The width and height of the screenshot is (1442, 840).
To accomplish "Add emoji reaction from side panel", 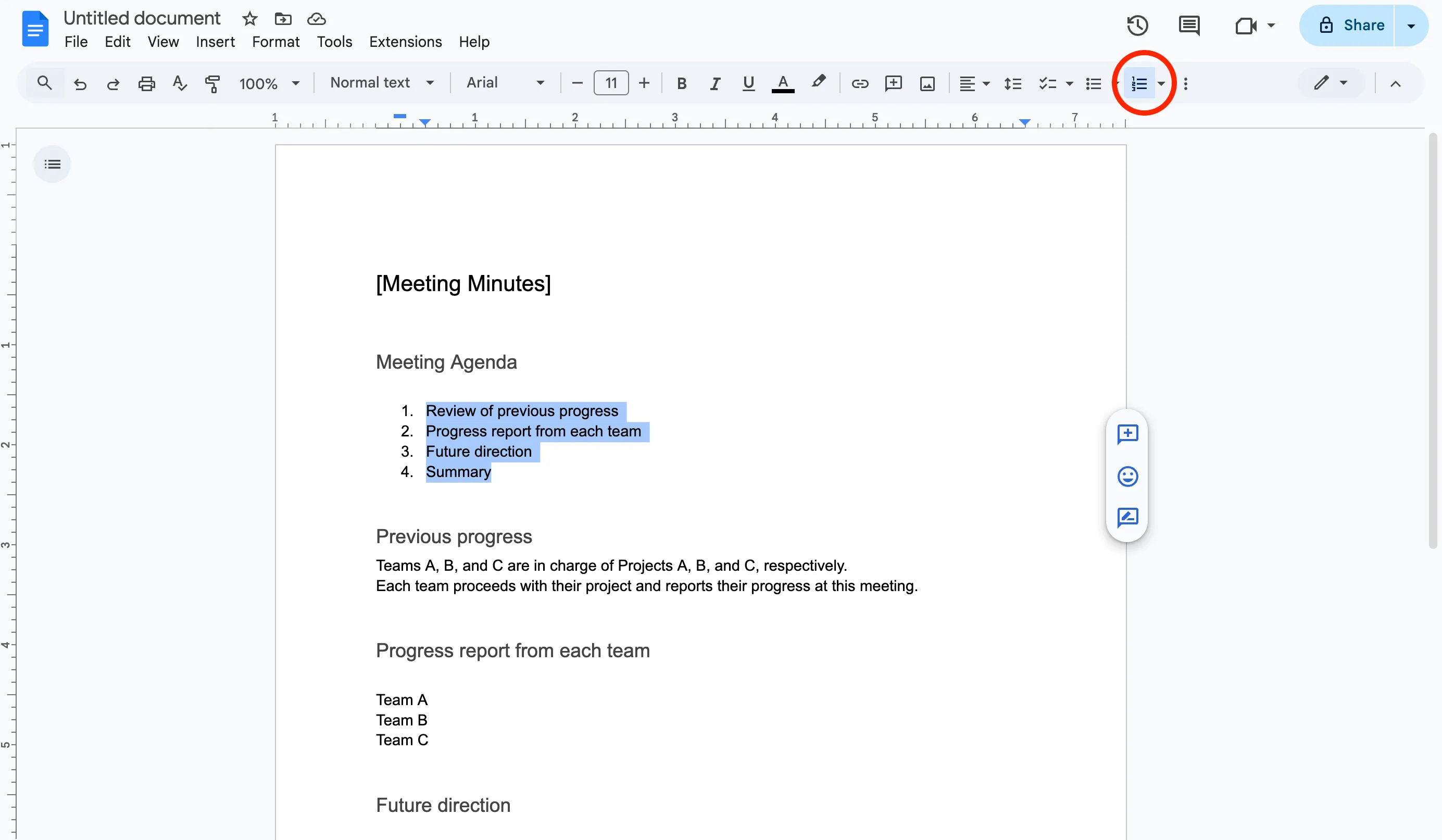I will coord(1127,476).
